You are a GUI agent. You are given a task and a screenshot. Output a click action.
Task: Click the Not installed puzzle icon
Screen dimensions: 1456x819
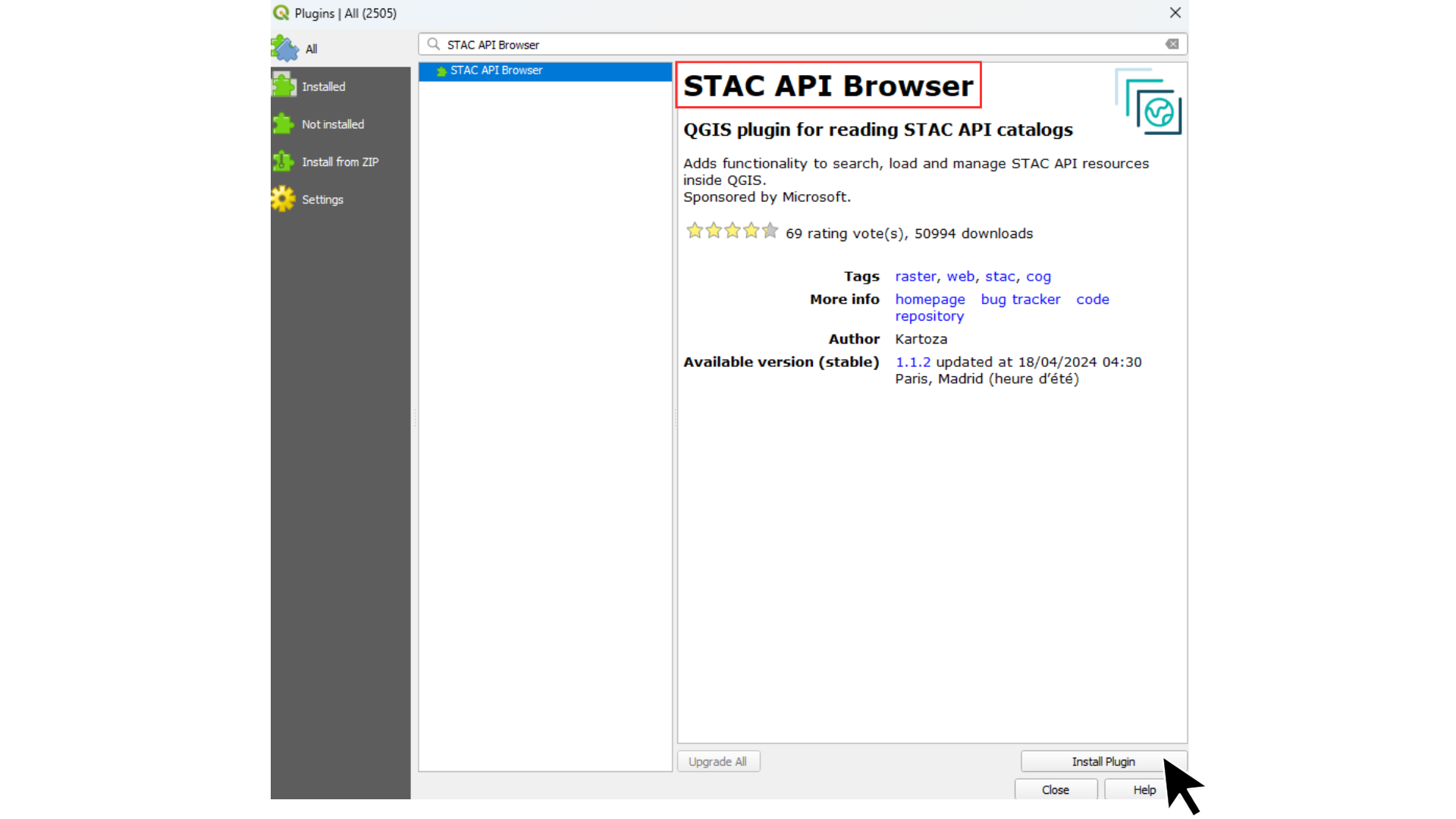click(x=284, y=124)
